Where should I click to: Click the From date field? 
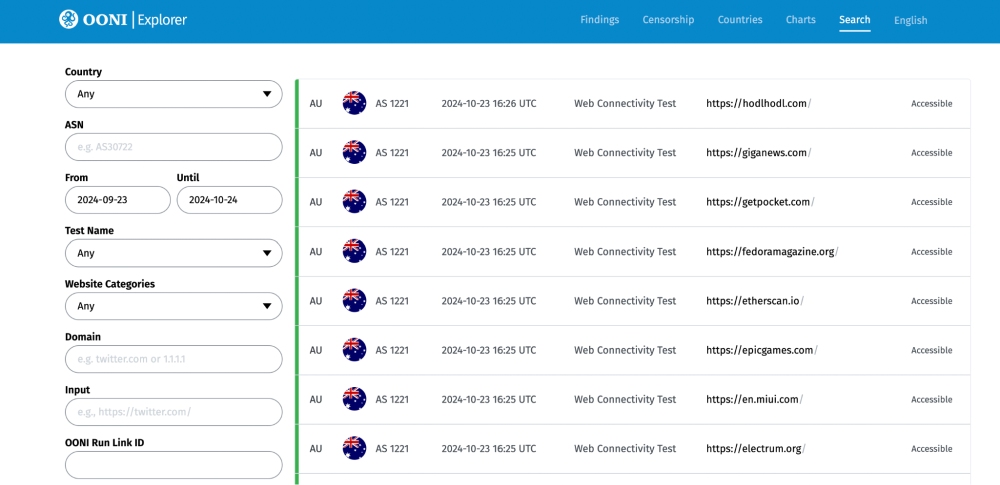coord(117,200)
